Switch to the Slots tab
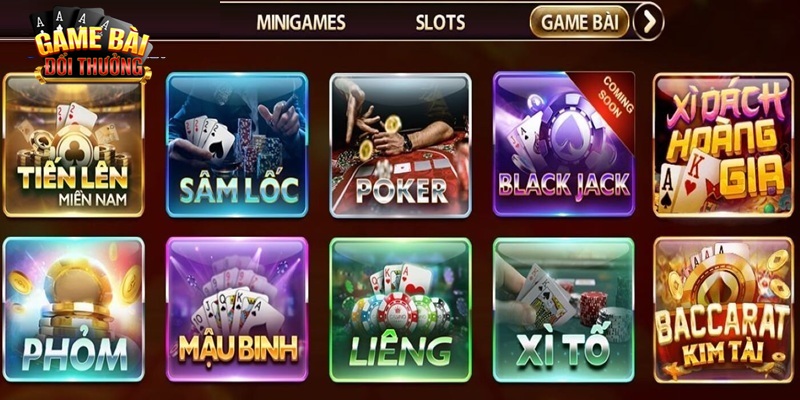This screenshot has width=800, height=400. pyautogui.click(x=440, y=22)
